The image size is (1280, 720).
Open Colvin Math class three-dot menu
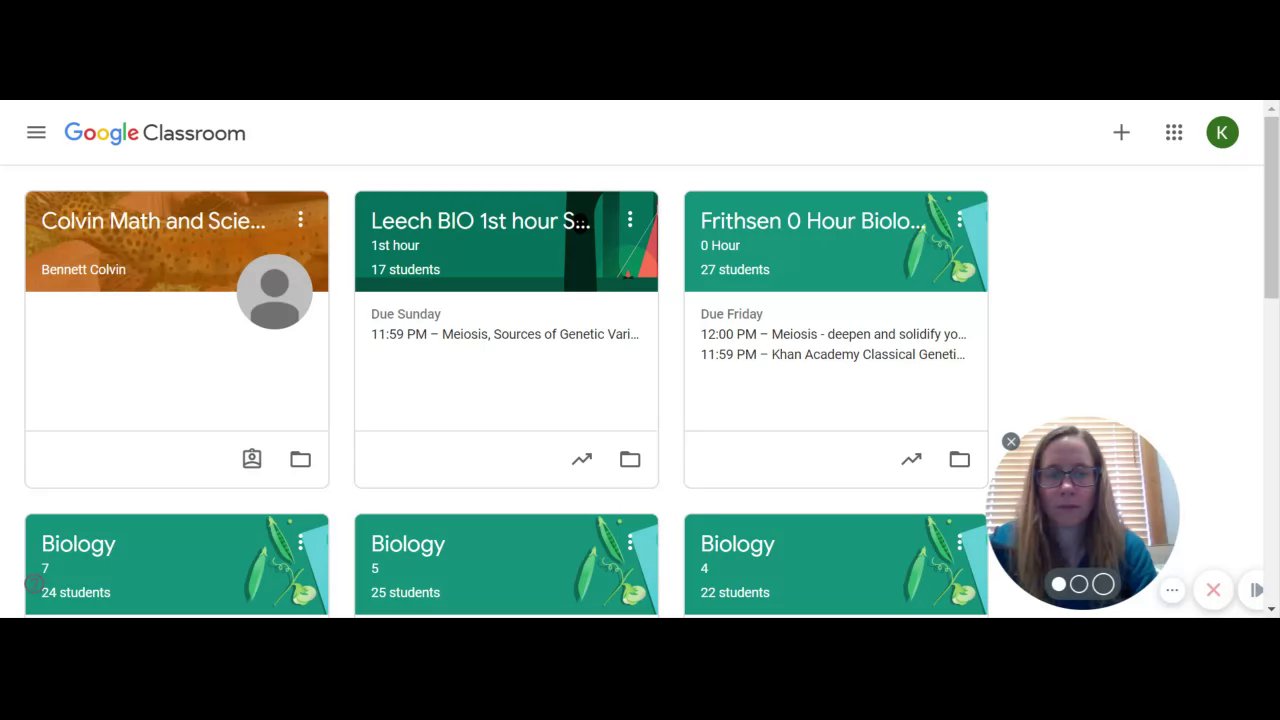point(301,219)
